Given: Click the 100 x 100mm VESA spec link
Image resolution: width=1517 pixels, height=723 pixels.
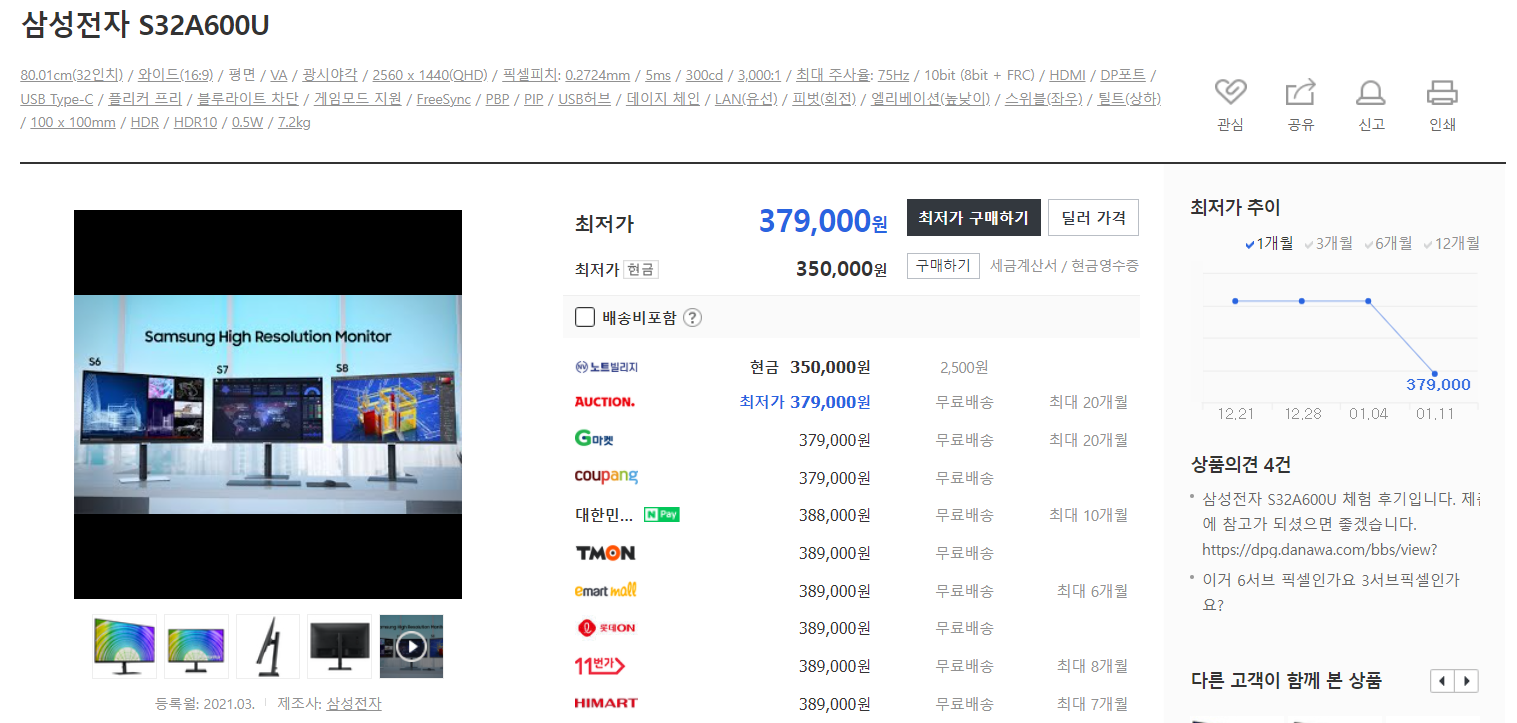Looking at the screenshot, I should point(73,123).
